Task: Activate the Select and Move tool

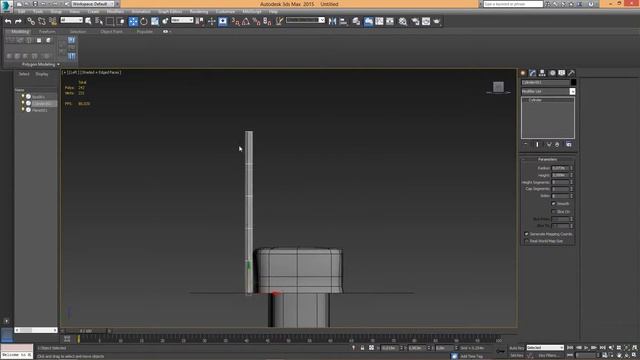Action: coord(133,21)
